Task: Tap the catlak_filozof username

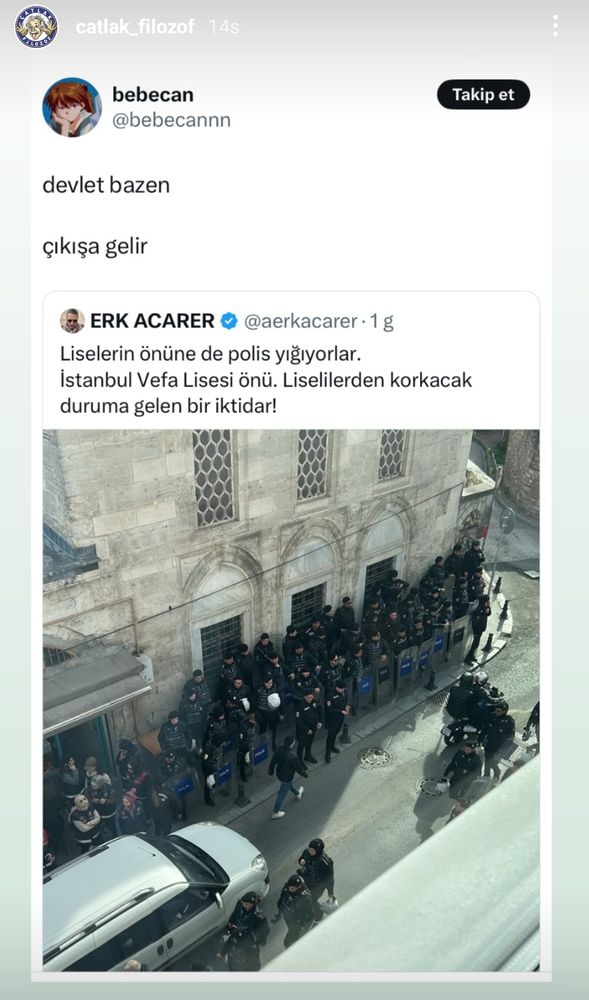Action: 135,27
